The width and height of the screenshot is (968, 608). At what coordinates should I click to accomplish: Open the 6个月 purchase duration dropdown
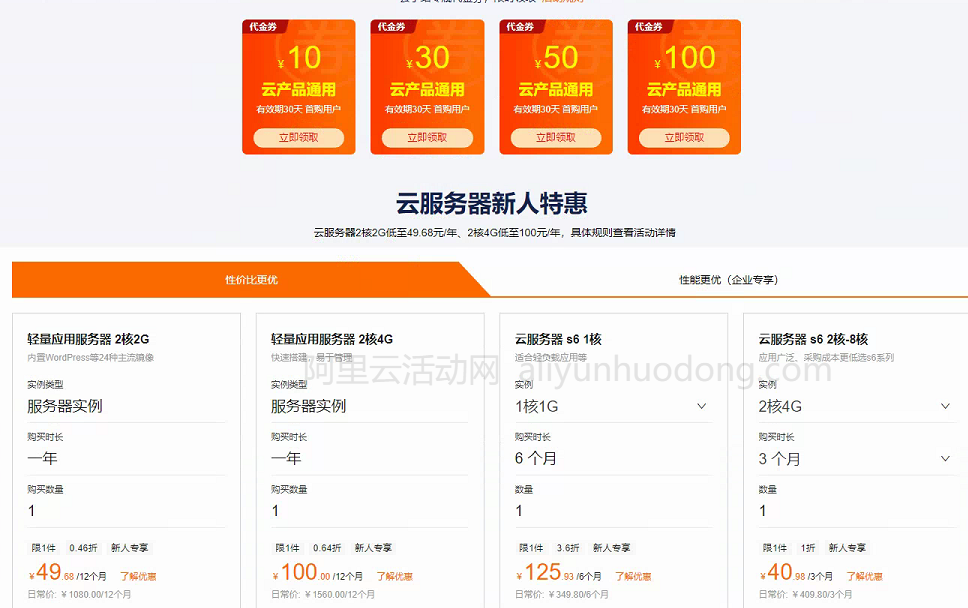[612, 458]
